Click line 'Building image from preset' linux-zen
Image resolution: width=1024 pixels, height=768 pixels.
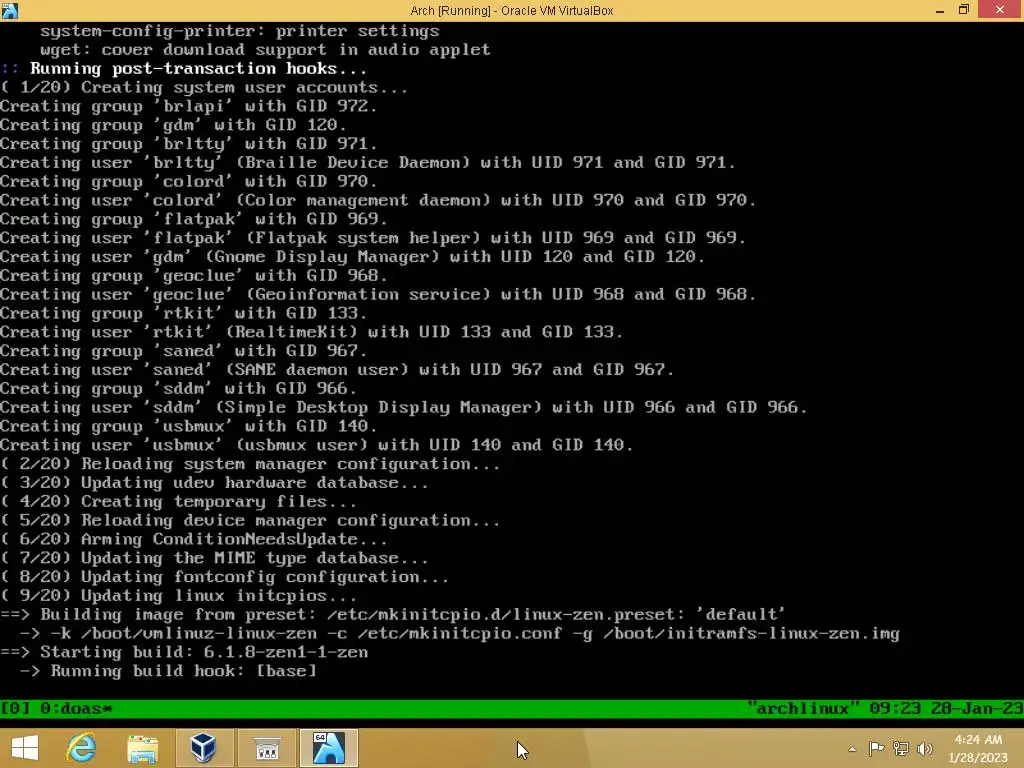click(x=393, y=615)
